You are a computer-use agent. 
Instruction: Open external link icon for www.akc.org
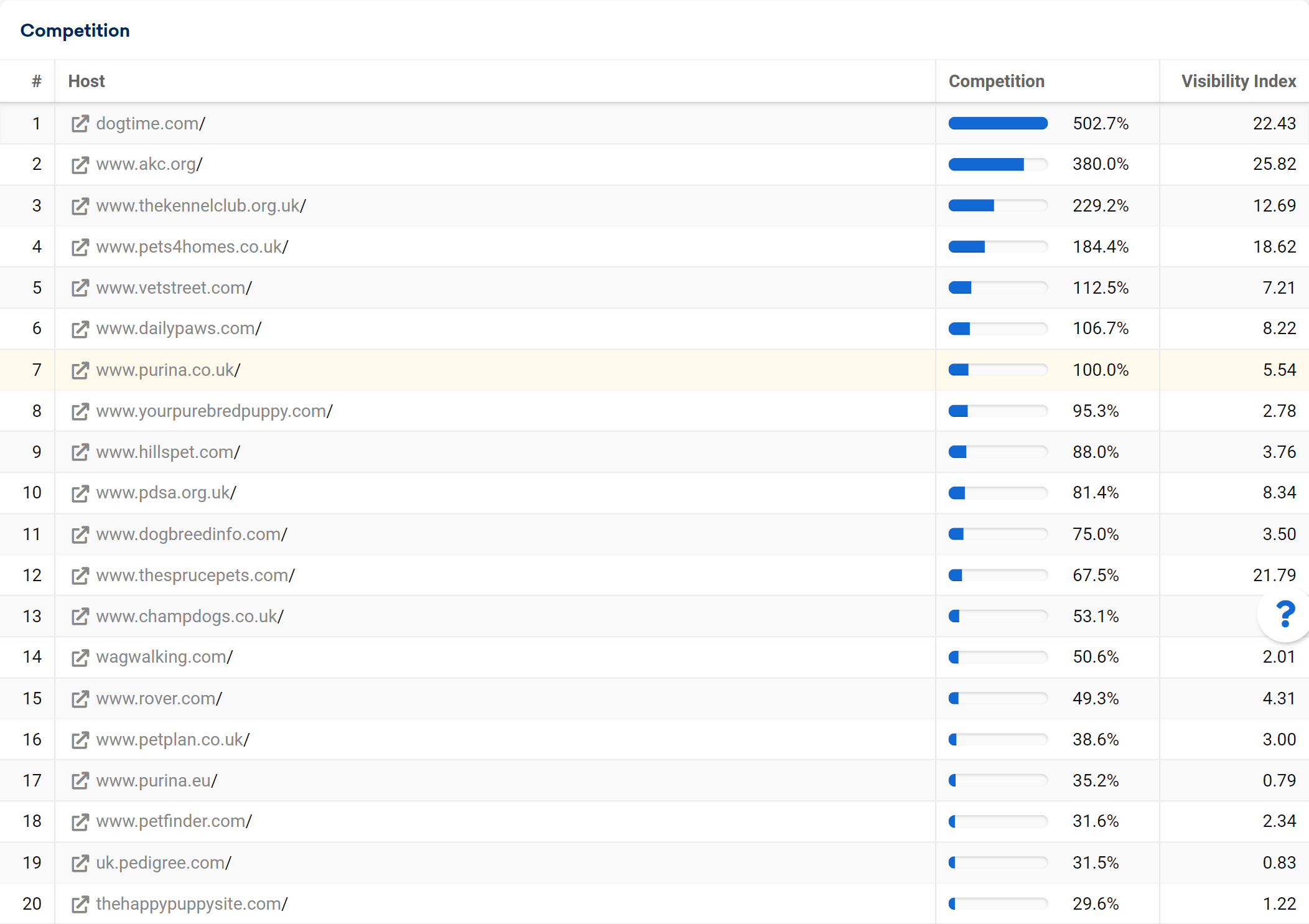tap(80, 165)
